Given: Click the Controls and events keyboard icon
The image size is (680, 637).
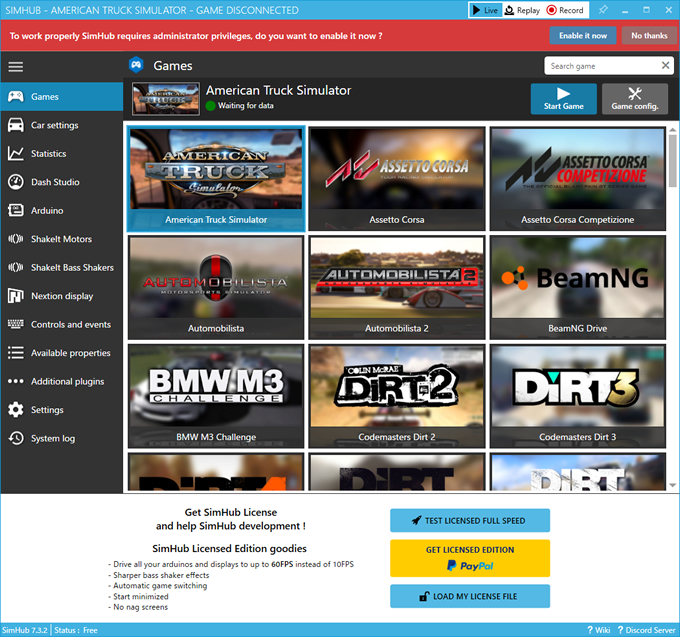Looking at the screenshot, I should tap(16, 324).
